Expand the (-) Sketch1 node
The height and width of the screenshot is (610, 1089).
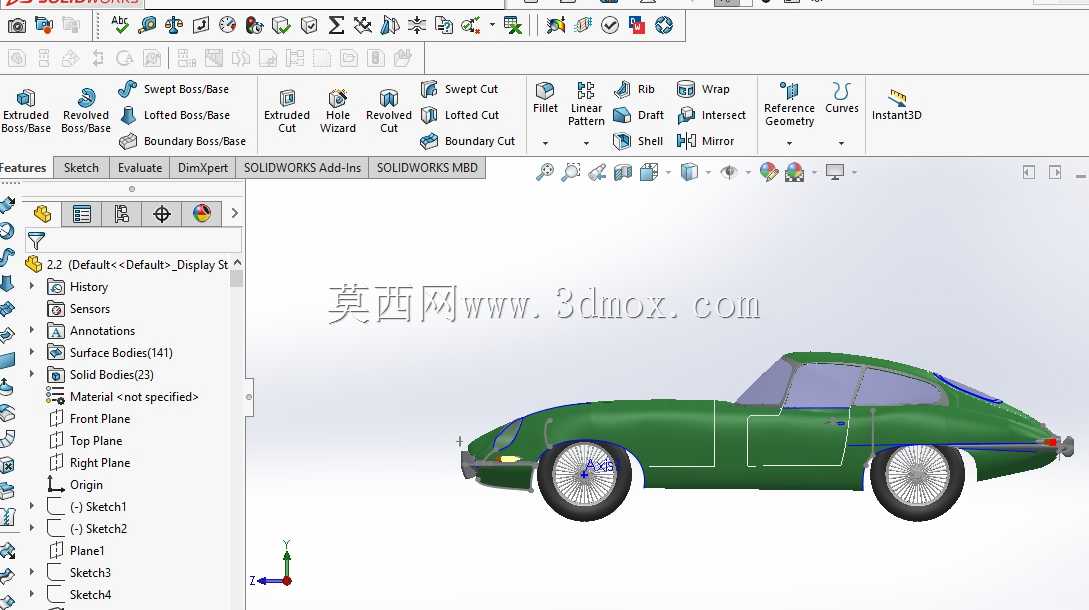pos(32,506)
